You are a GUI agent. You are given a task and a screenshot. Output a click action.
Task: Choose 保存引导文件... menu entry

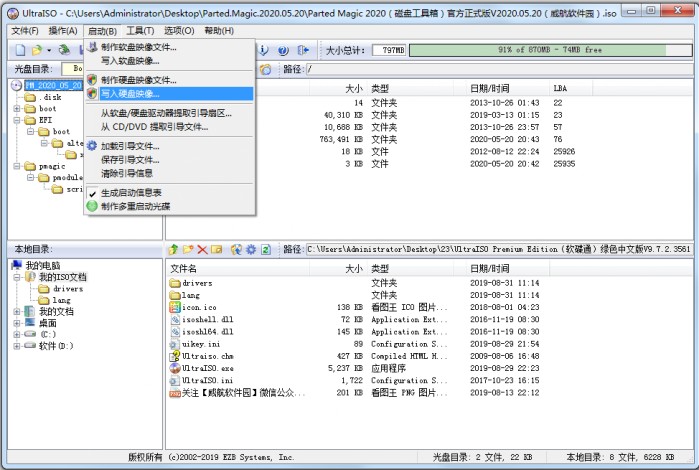169,160
